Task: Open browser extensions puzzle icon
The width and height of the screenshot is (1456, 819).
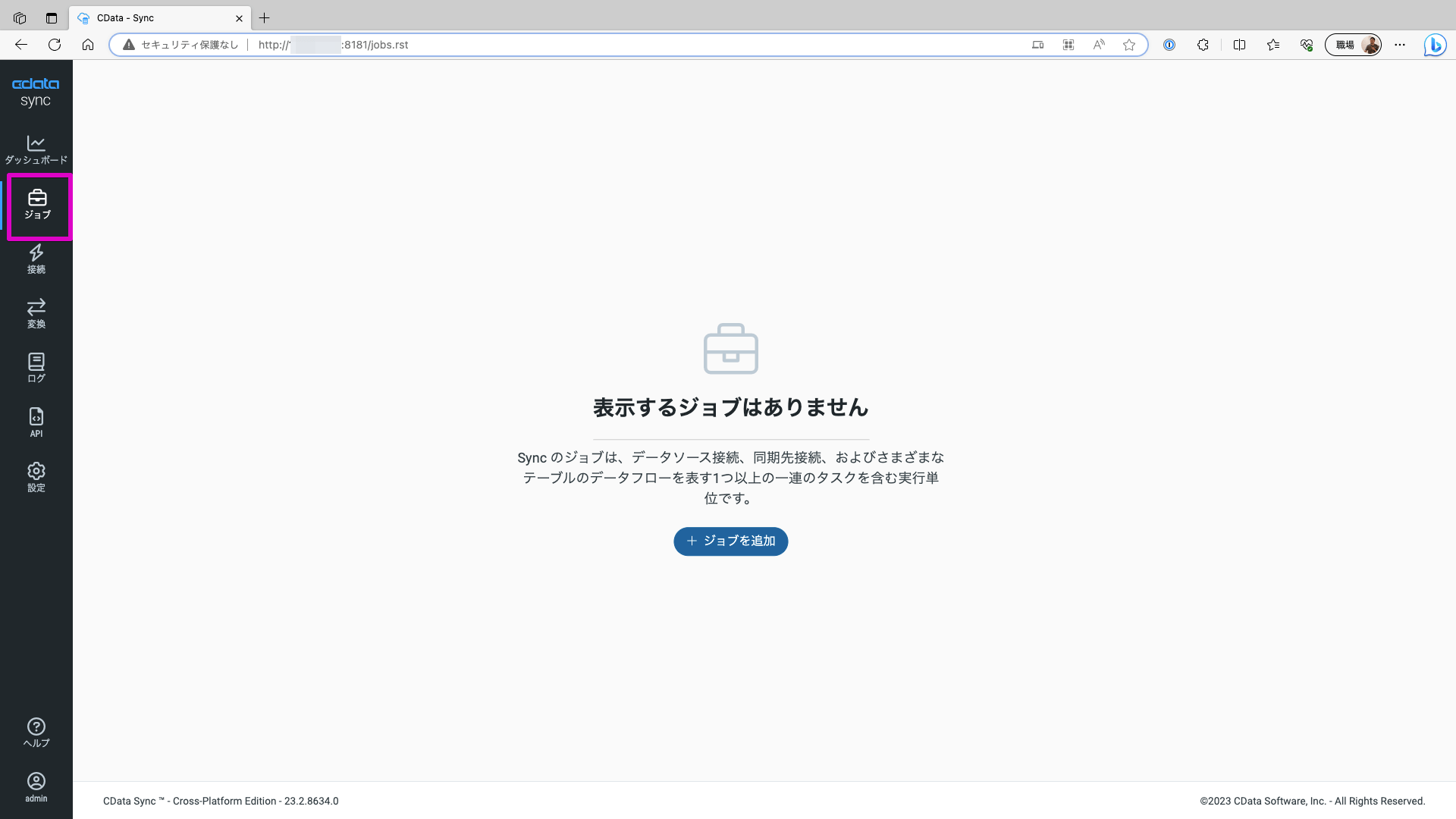Action: [1203, 45]
